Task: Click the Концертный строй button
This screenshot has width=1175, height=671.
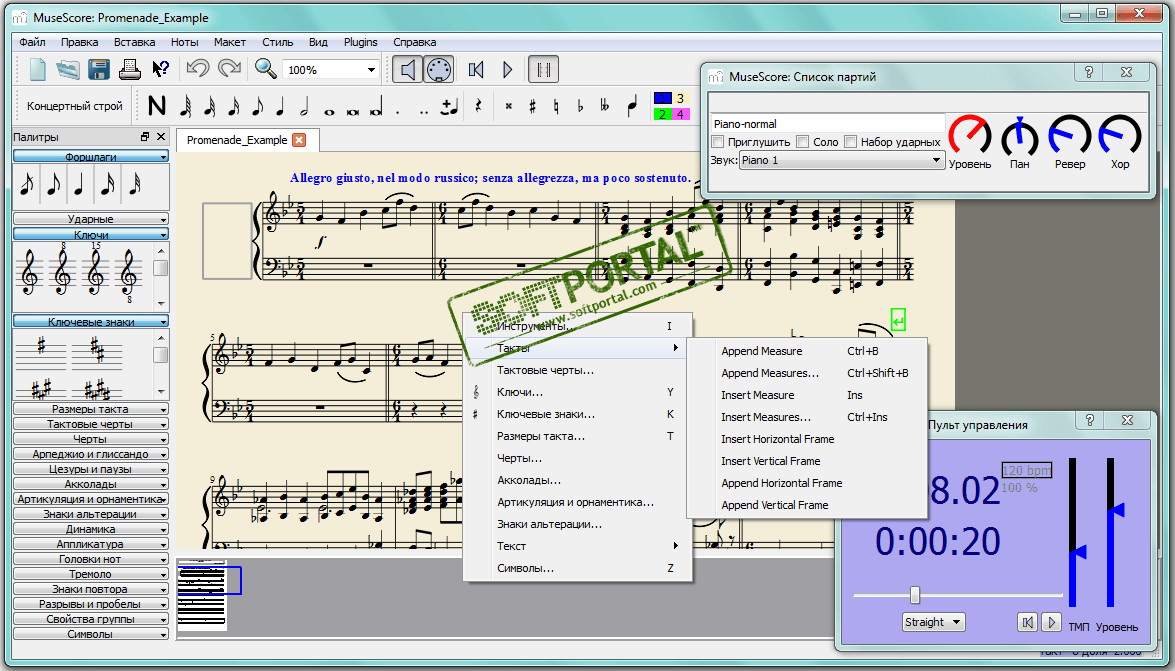Action: 75,106
